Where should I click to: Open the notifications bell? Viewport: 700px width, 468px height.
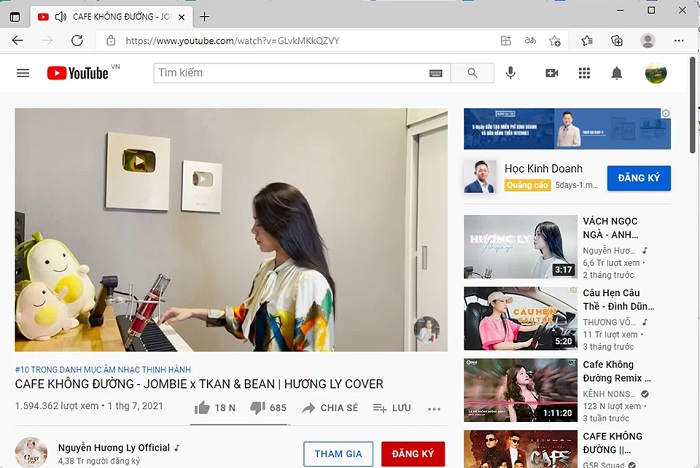point(617,73)
